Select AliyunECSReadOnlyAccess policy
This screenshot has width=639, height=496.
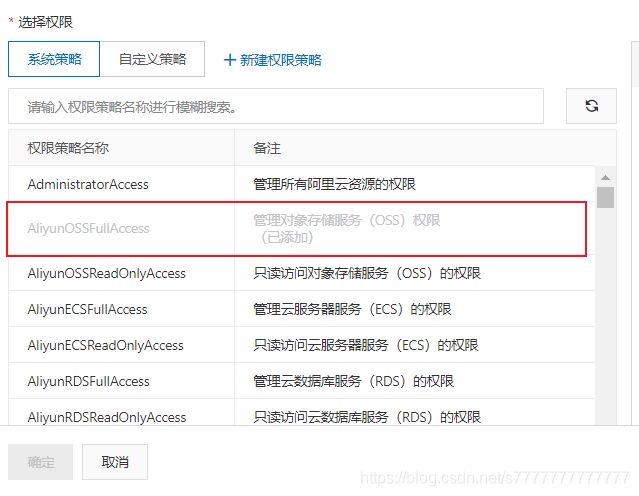pyautogui.click(x=106, y=346)
